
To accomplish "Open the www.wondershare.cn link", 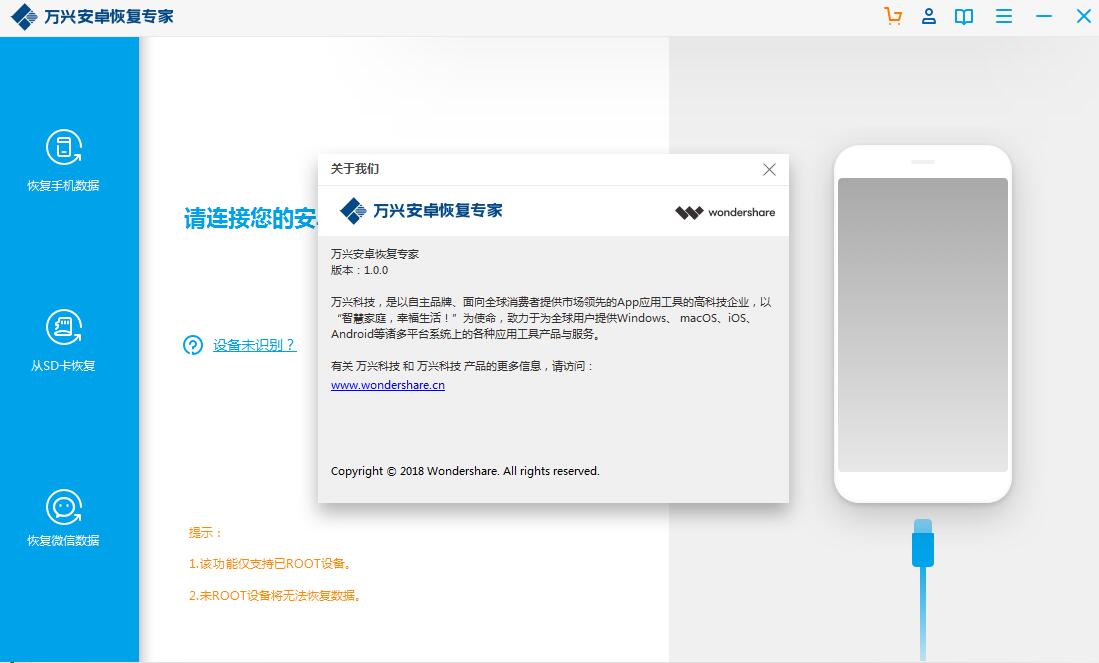I will tap(388, 385).
